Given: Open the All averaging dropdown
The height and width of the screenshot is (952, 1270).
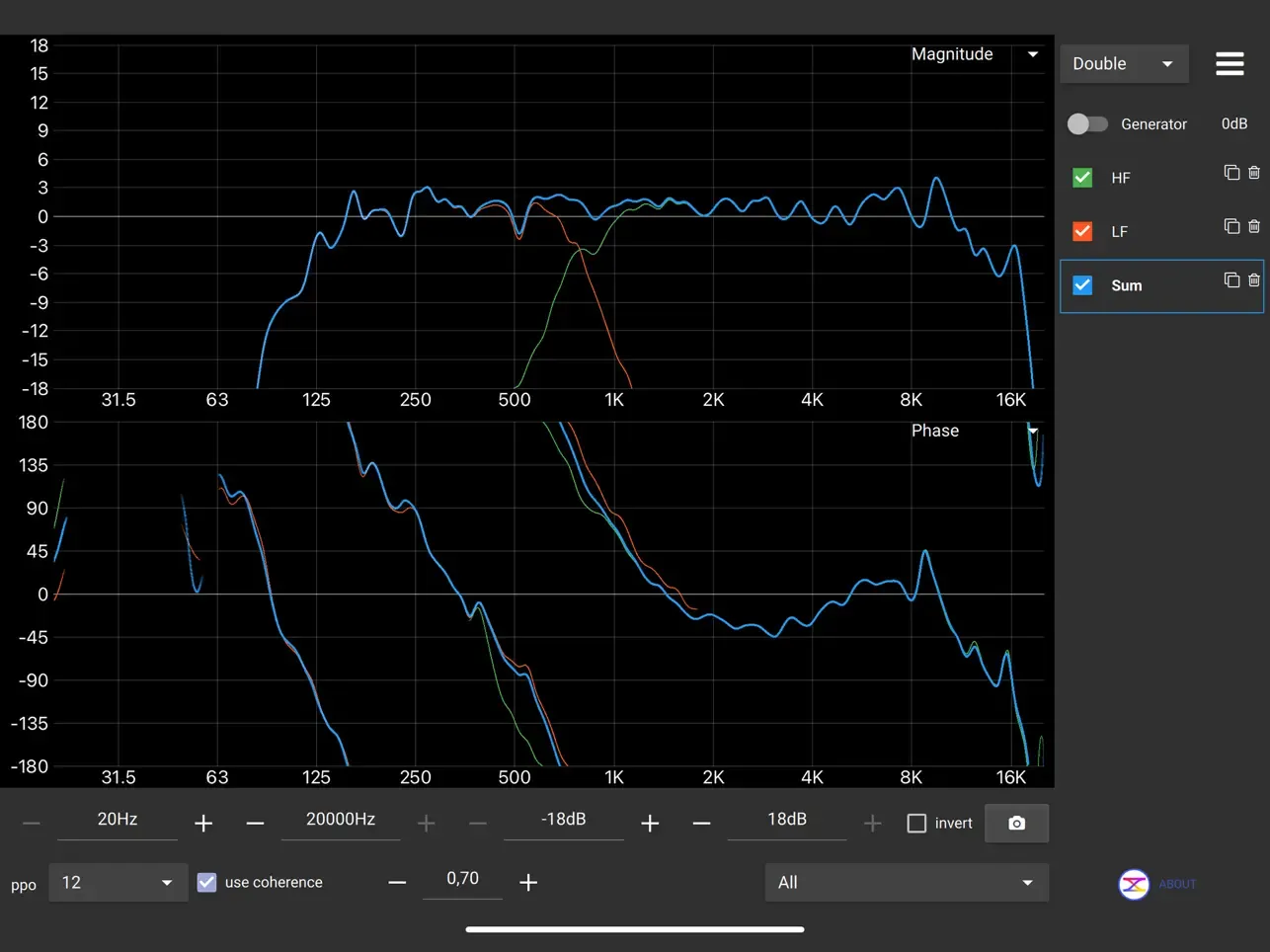Looking at the screenshot, I should [x=905, y=882].
